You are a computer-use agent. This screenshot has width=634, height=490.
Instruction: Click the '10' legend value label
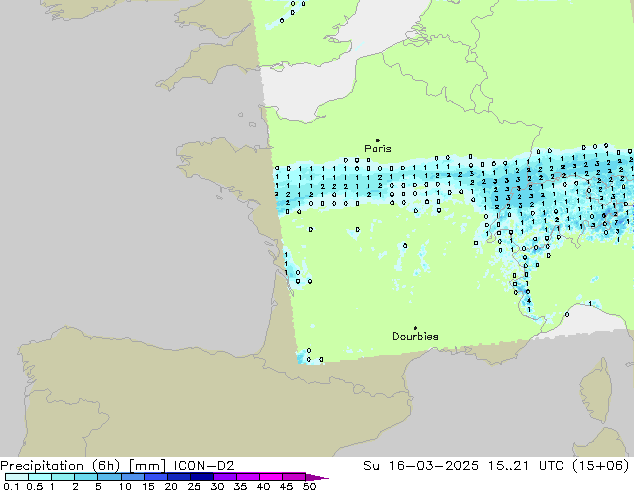pos(125,486)
